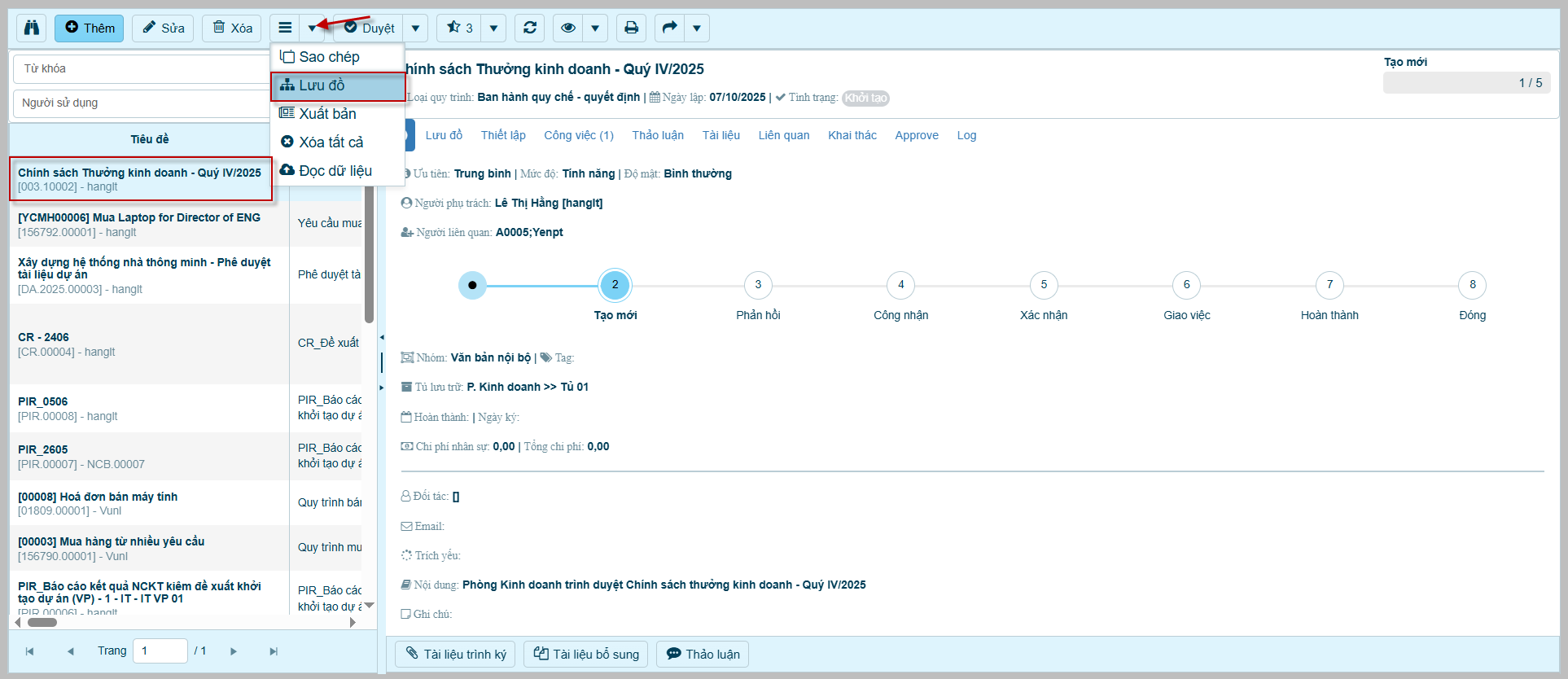Click the share arrow icon
This screenshot has width=1568, height=679.
669,28
